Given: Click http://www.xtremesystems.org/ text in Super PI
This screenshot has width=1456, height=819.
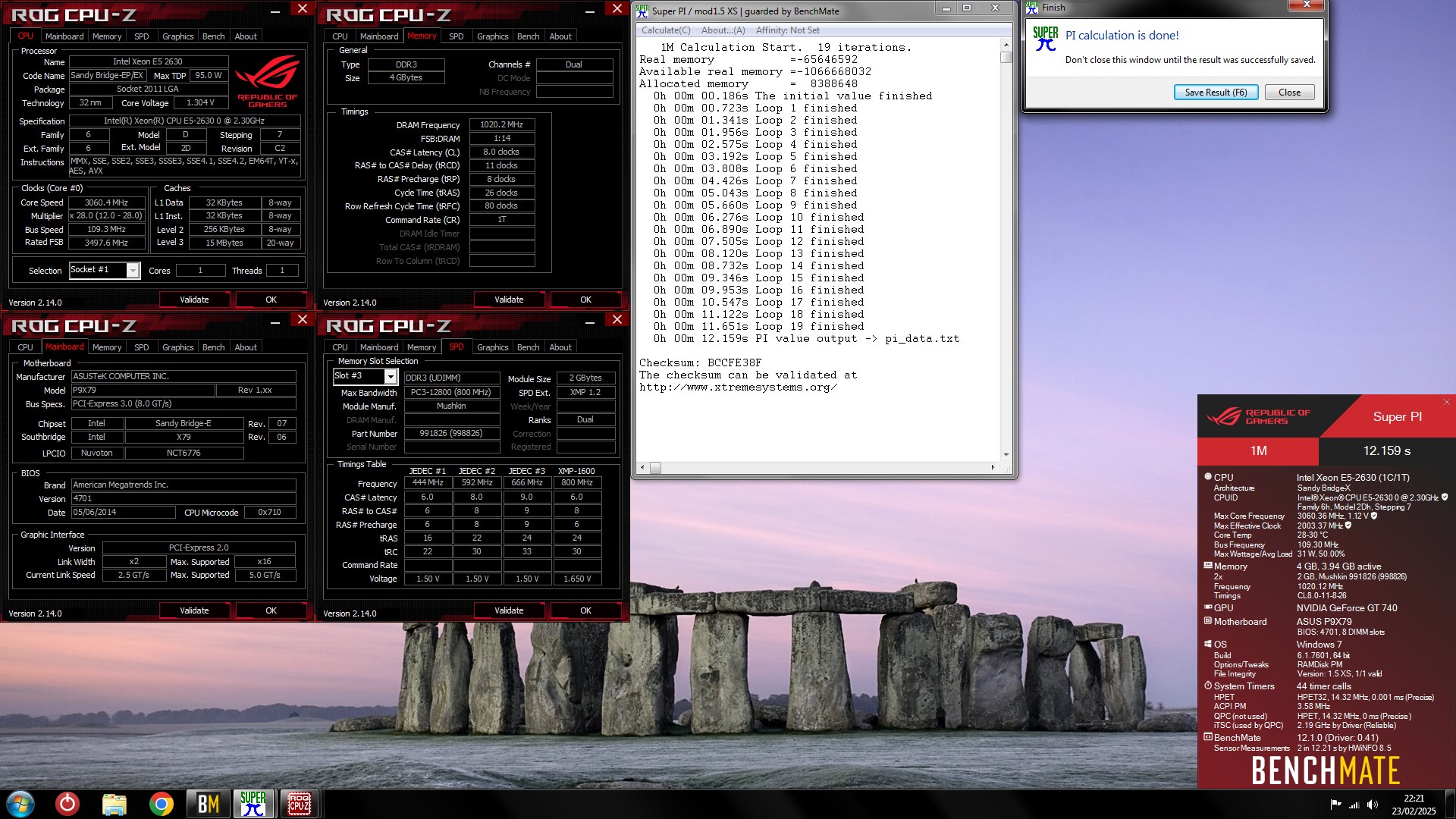Looking at the screenshot, I should (738, 387).
